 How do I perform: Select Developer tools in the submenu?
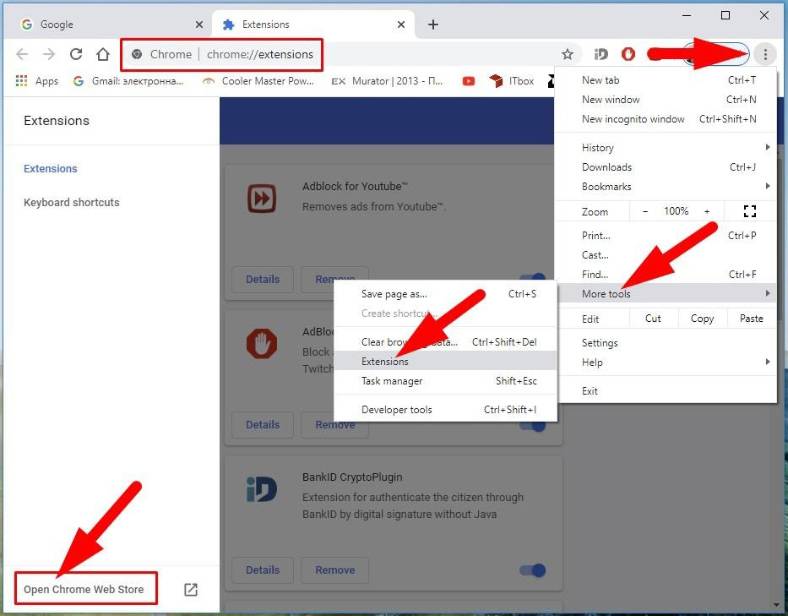point(445,409)
